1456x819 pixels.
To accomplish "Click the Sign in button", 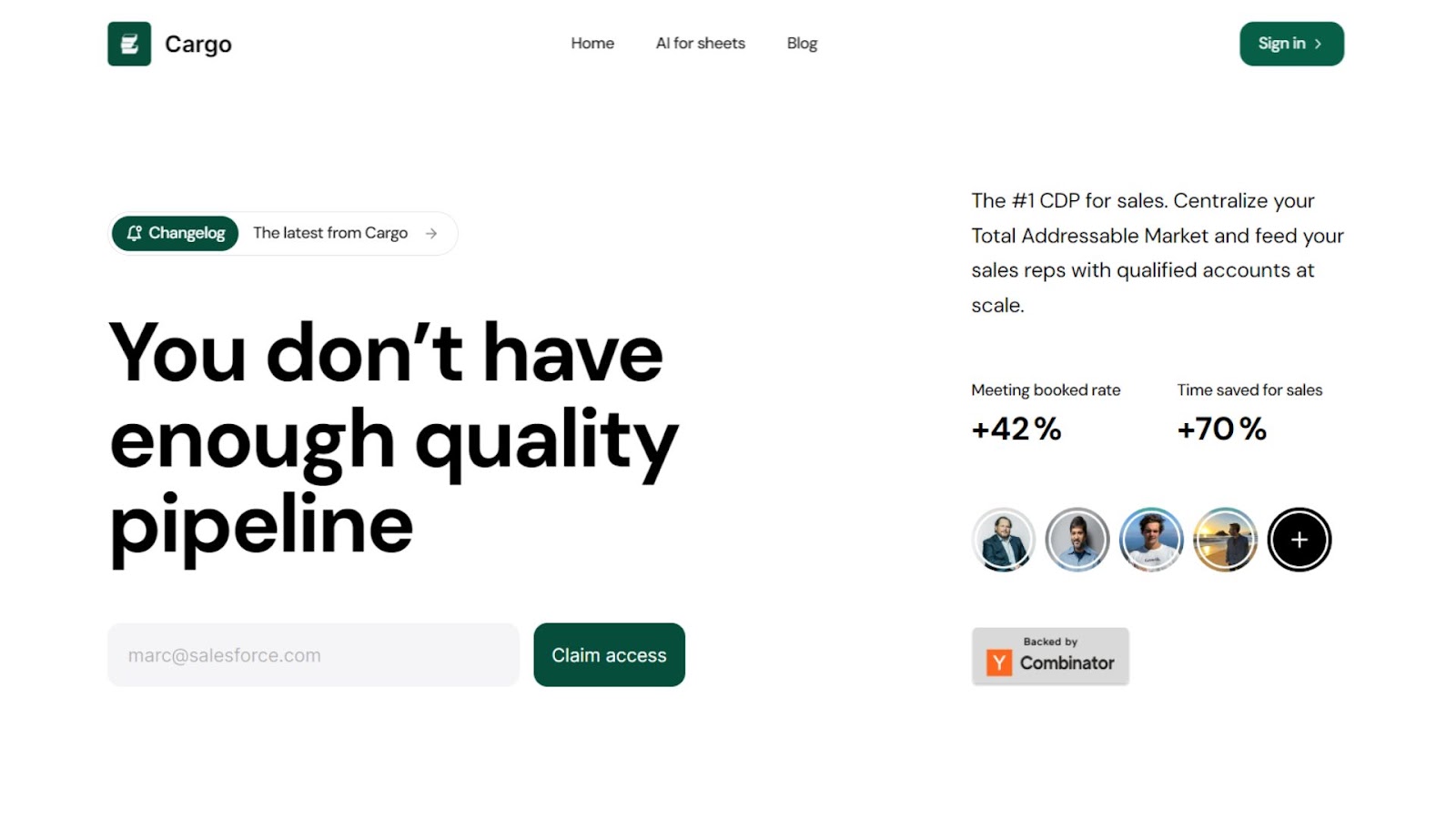I will coord(1291,44).
